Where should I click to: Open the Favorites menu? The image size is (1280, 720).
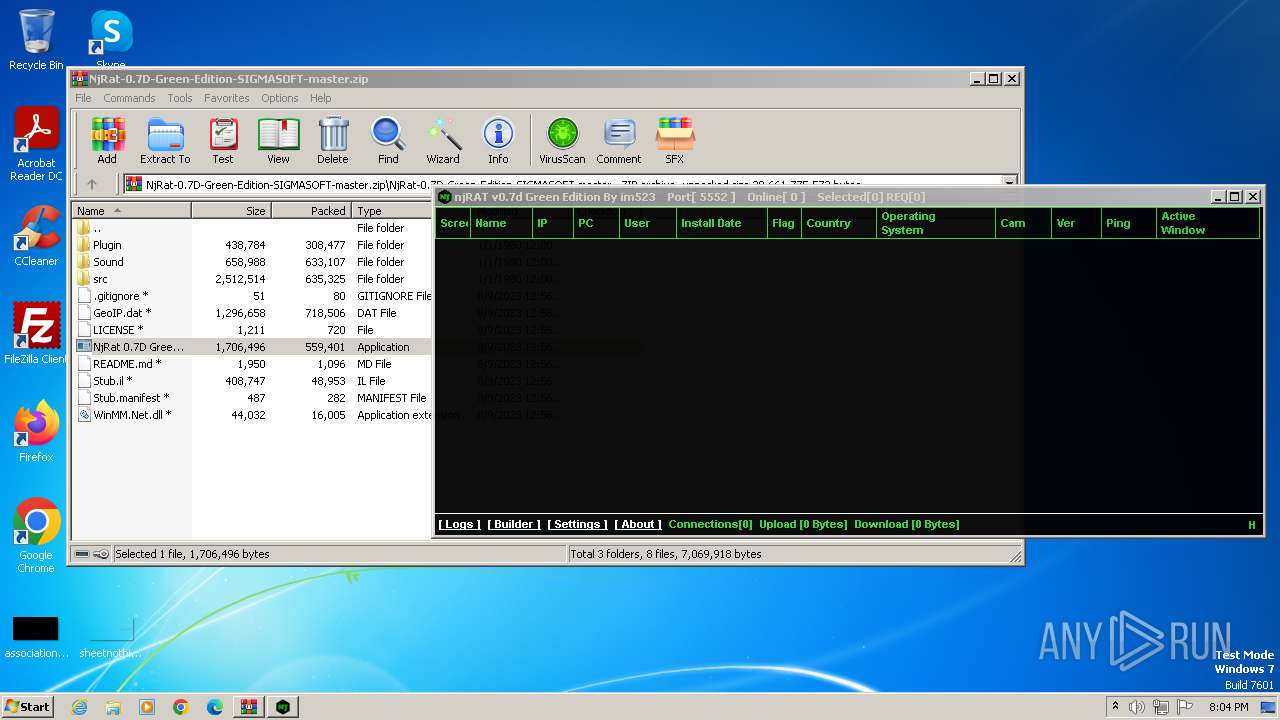[227, 98]
